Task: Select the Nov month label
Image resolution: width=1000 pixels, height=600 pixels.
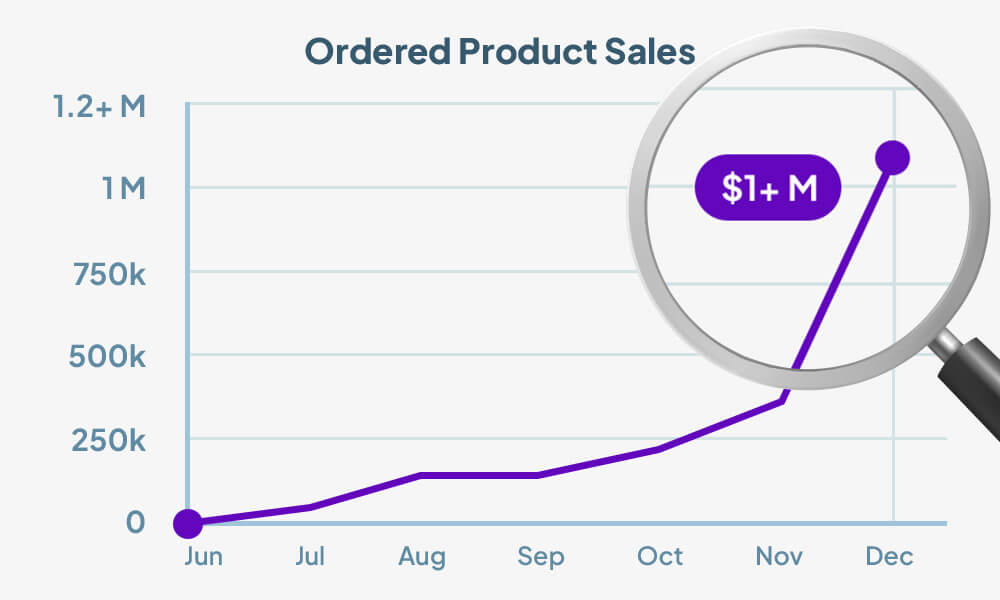Action: (x=778, y=557)
